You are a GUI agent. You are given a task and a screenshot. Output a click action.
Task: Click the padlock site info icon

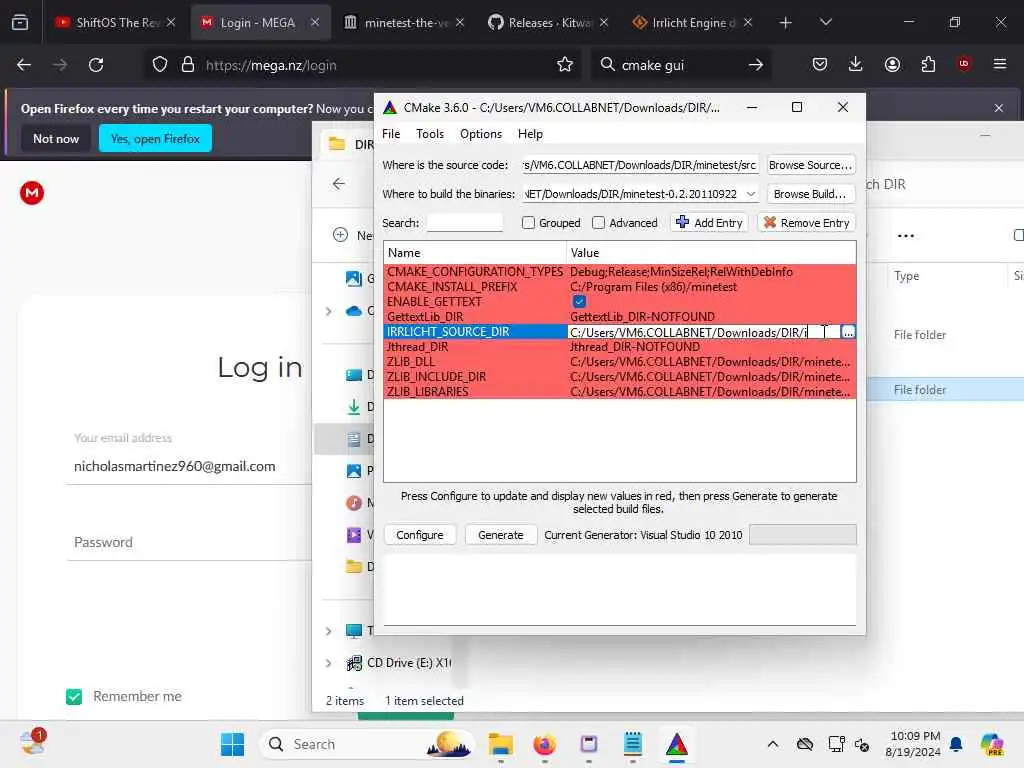[188, 65]
